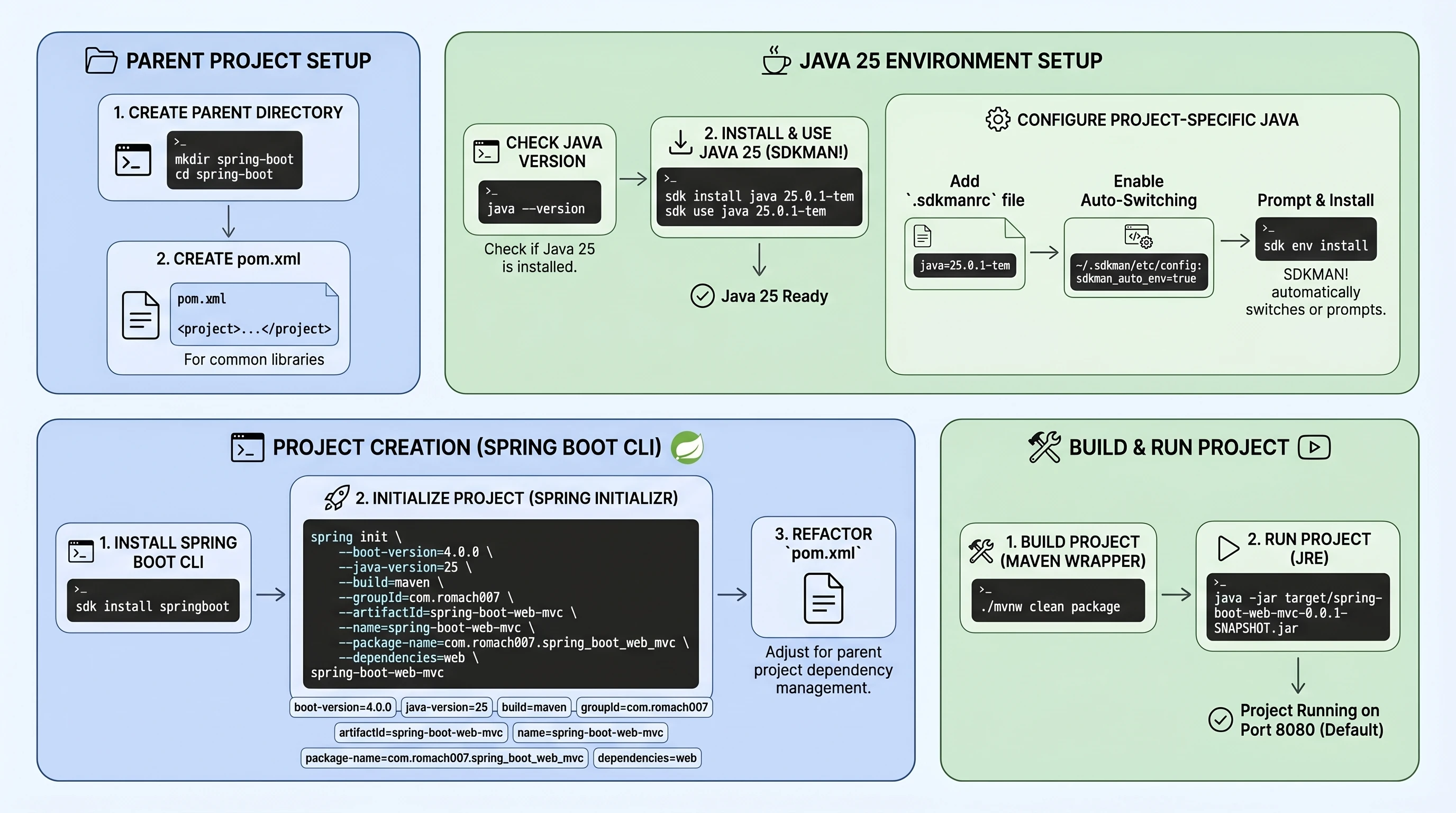Viewport: 1456px width, 813px height.
Task: Click the './mvnw clean package' code block
Action: click(x=1058, y=600)
